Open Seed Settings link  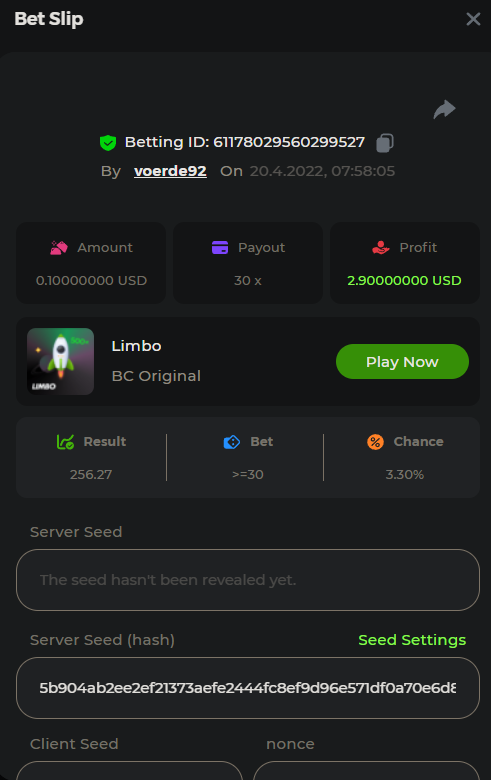click(x=412, y=640)
